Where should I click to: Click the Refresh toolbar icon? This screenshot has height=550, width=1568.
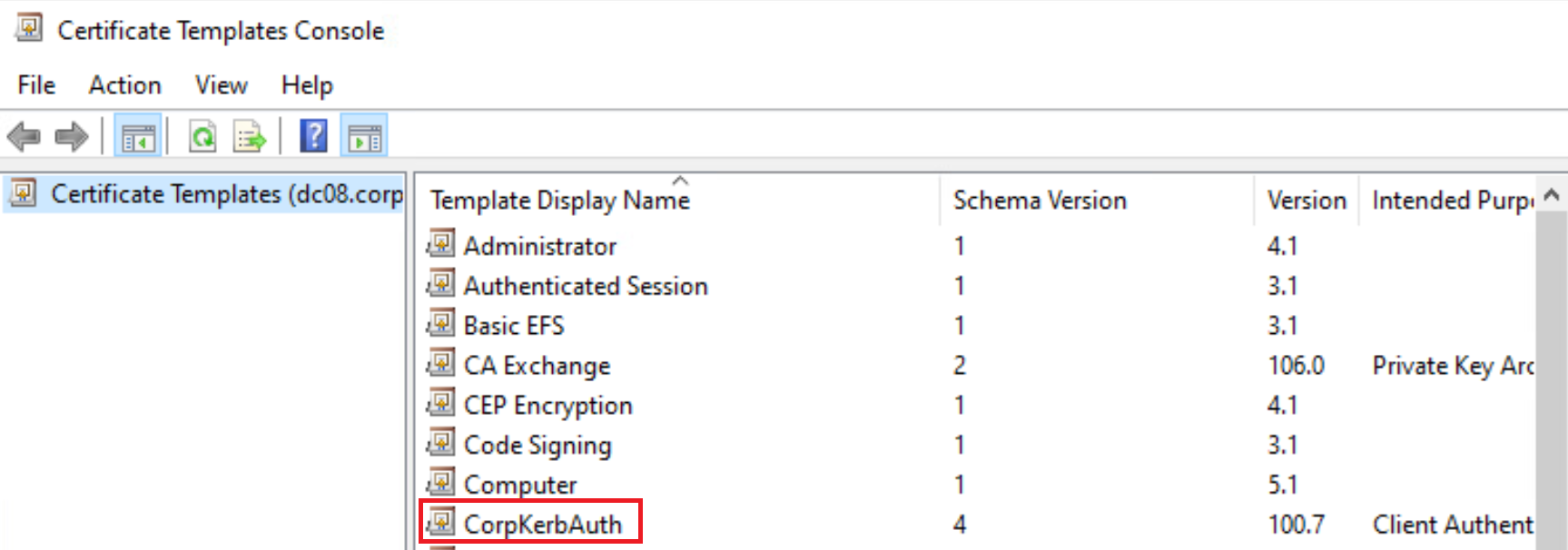click(202, 137)
